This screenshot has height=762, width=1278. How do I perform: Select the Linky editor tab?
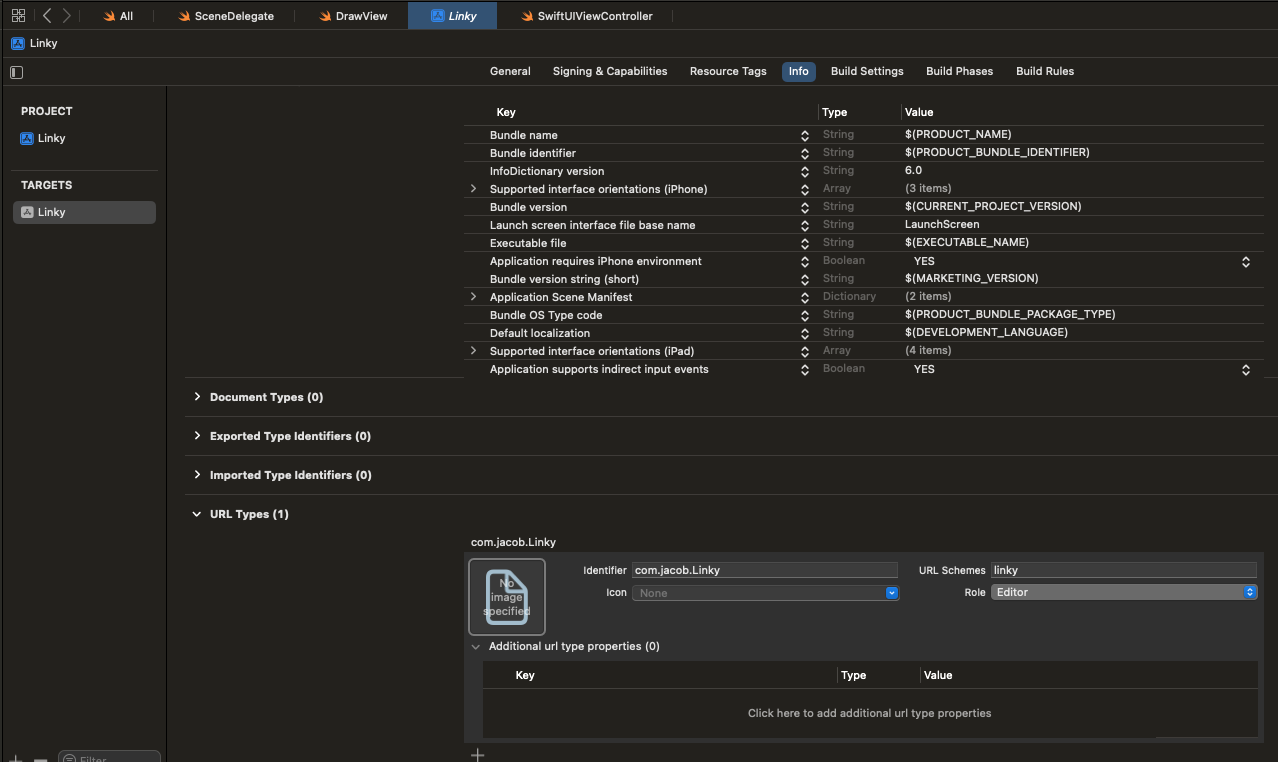point(453,16)
